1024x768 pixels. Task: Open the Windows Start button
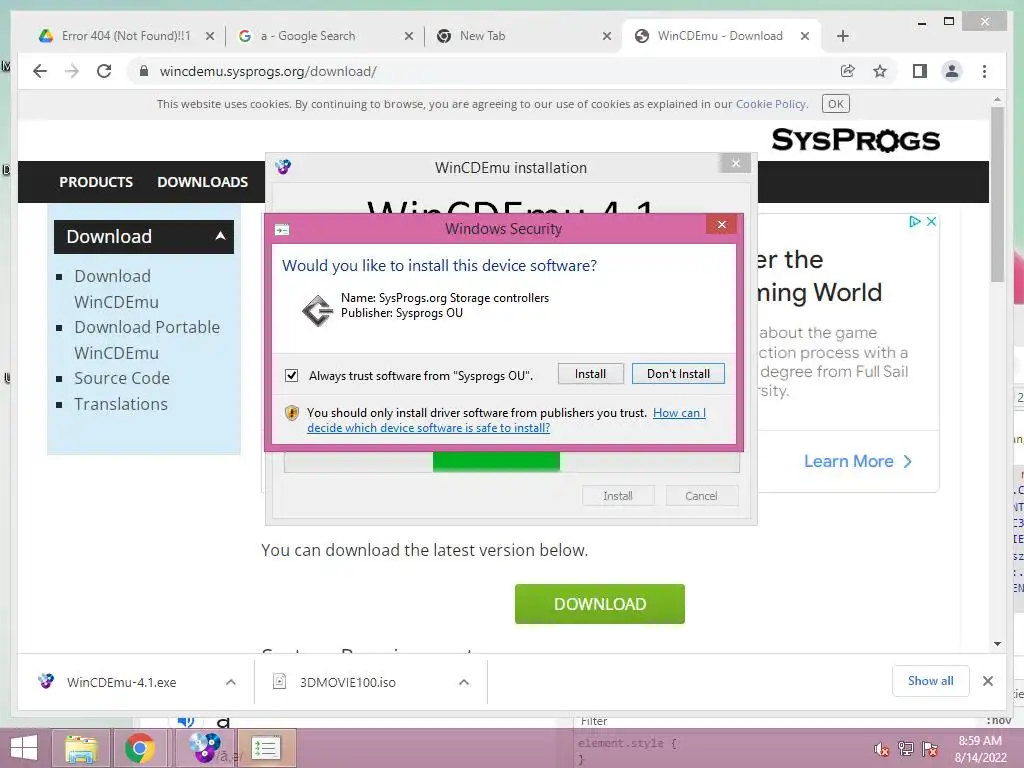click(x=24, y=748)
